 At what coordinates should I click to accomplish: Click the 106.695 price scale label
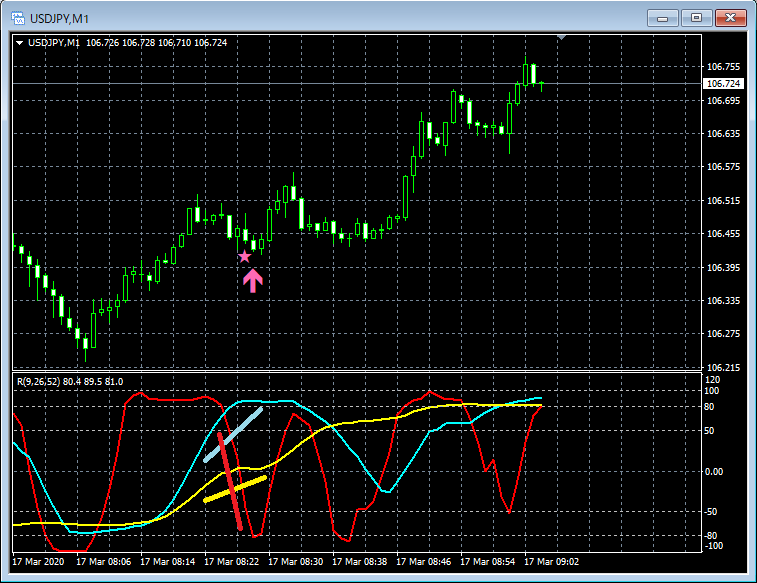click(x=723, y=100)
